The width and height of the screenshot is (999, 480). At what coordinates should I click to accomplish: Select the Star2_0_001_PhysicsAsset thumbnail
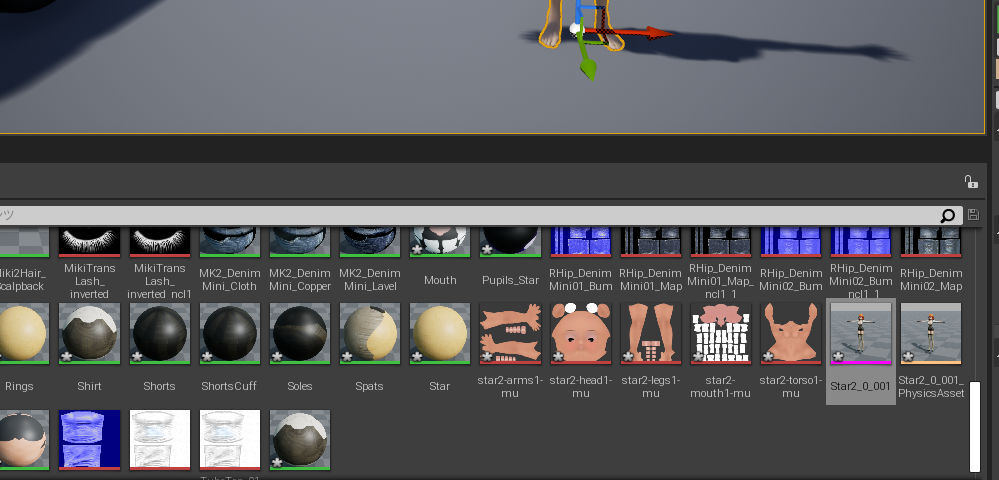click(x=931, y=333)
